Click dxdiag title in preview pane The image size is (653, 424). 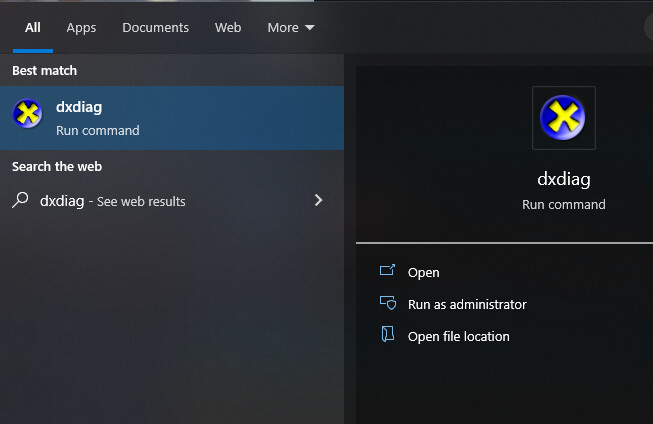tap(564, 179)
